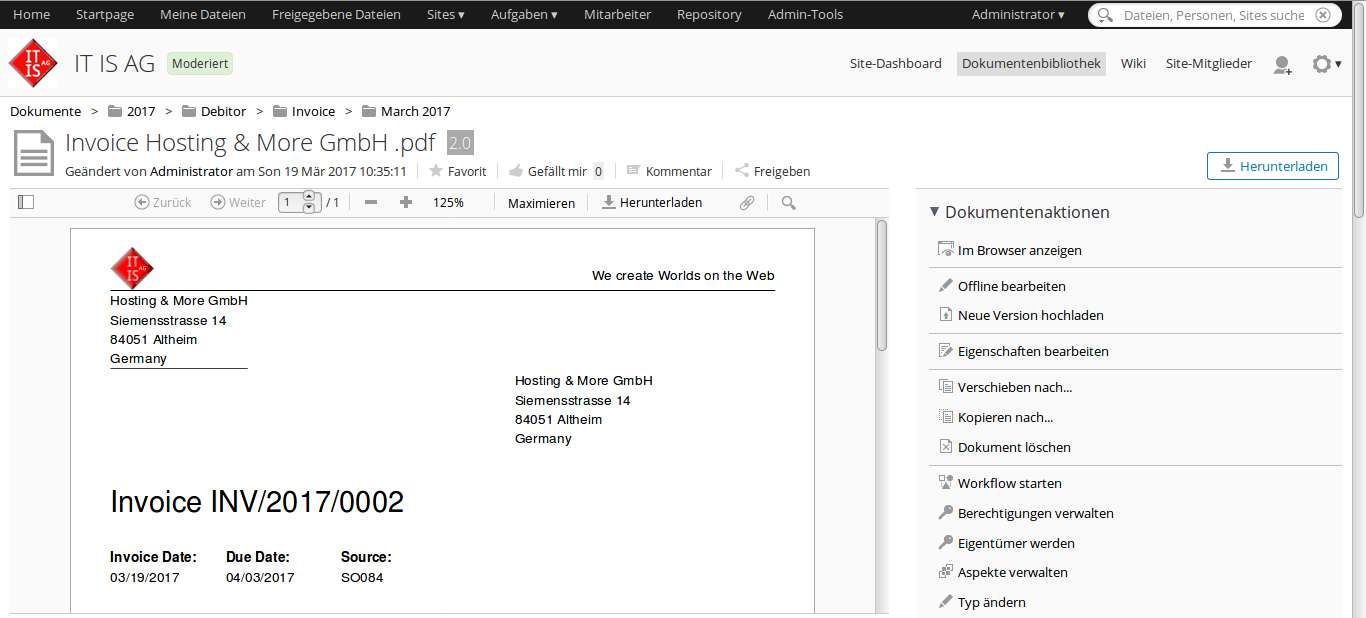Collapse the Dokumentenaktionen section
Screen dimensions: 1366x618
[1019, 212]
